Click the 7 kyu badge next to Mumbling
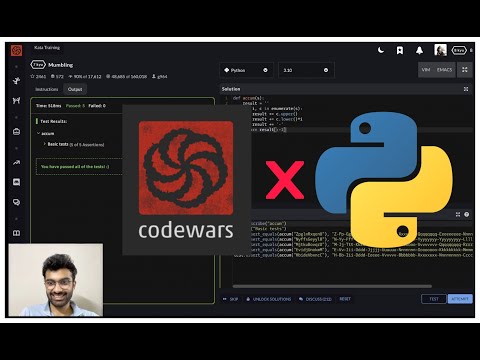This screenshot has width=480, height=360. (x=38, y=65)
